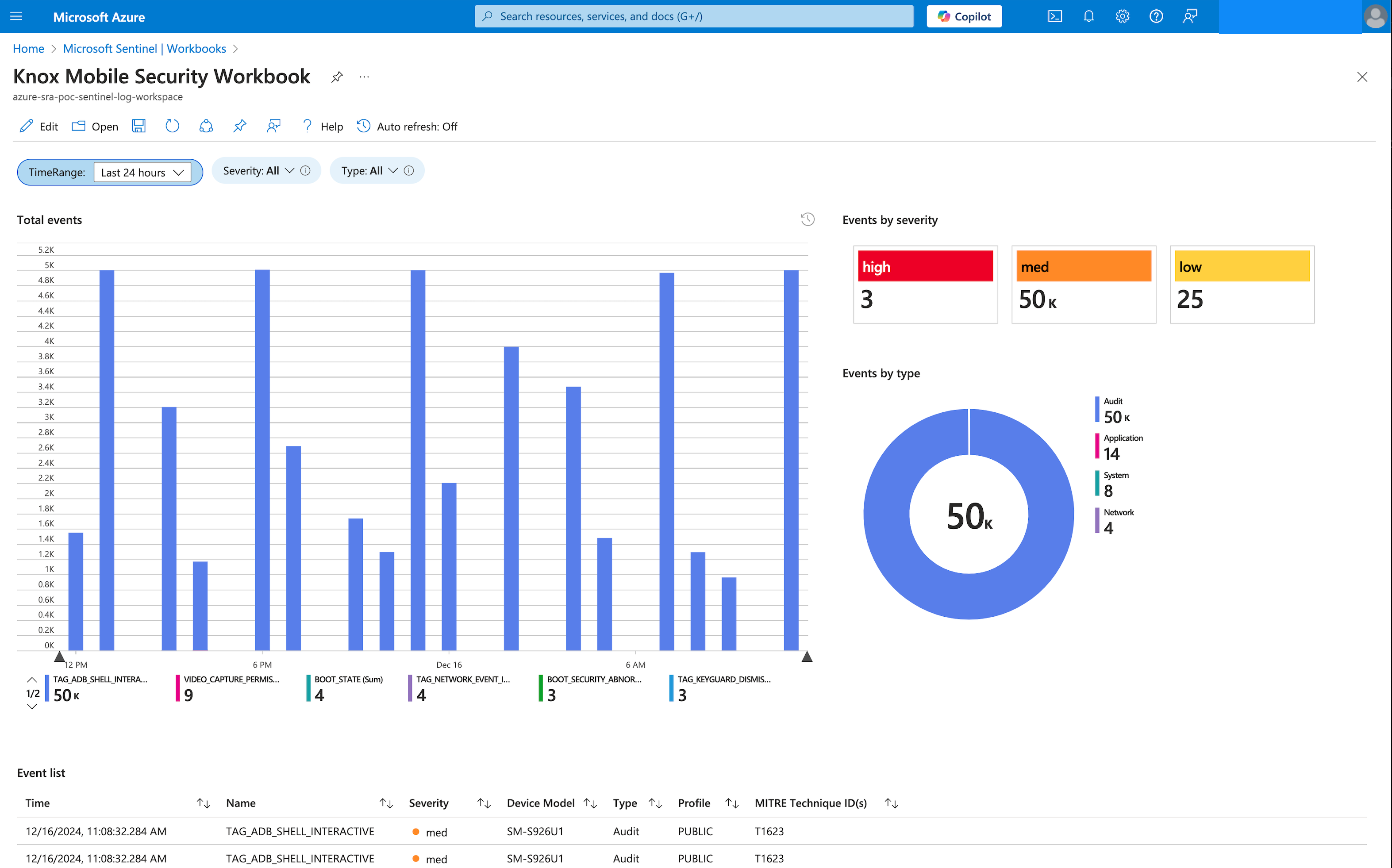Open the Azure settings gear
The image size is (1392, 868).
1122,16
